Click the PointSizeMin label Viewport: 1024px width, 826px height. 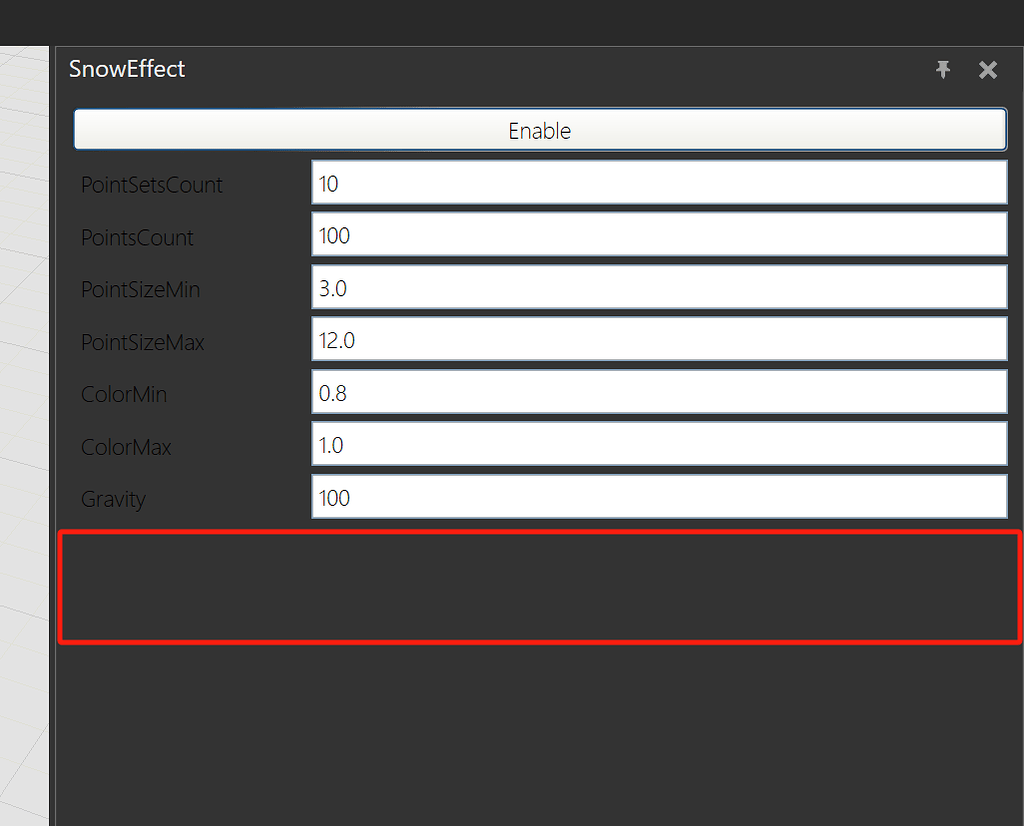click(x=139, y=290)
